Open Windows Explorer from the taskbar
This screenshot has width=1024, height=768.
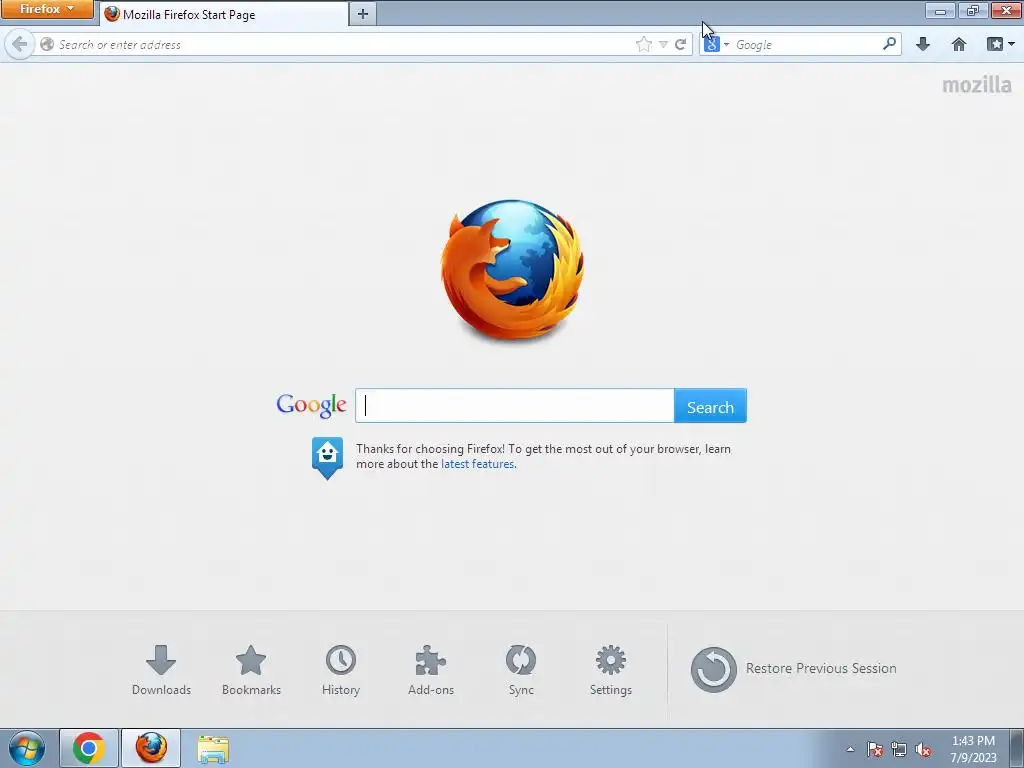[213, 749]
